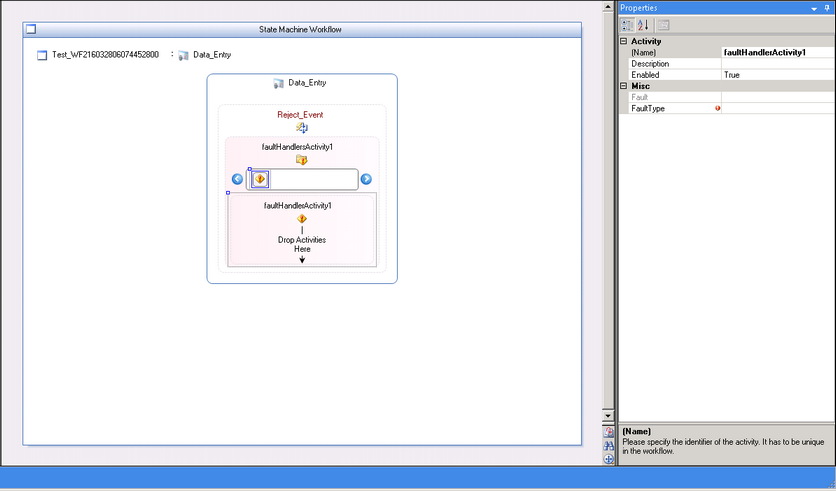Click the workflow icon beside Test_WF216032806074452800
836x491 pixels.
pyautogui.click(x=42, y=55)
